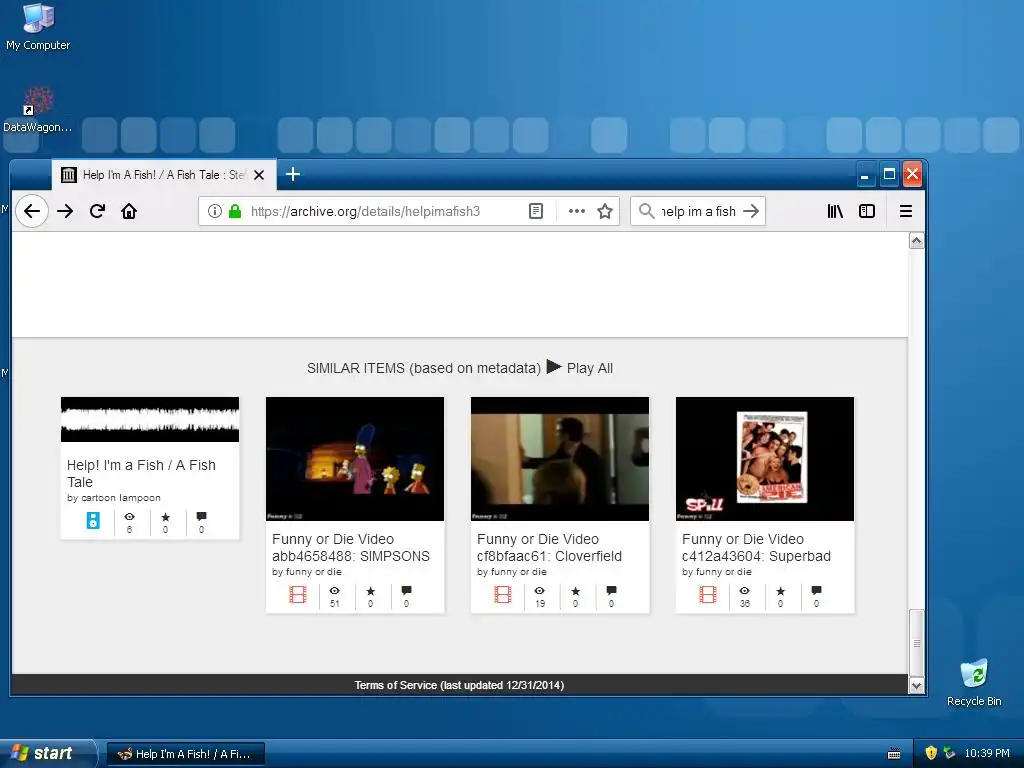
Task: Click movie film icon on Cloverfield card
Action: point(503,594)
